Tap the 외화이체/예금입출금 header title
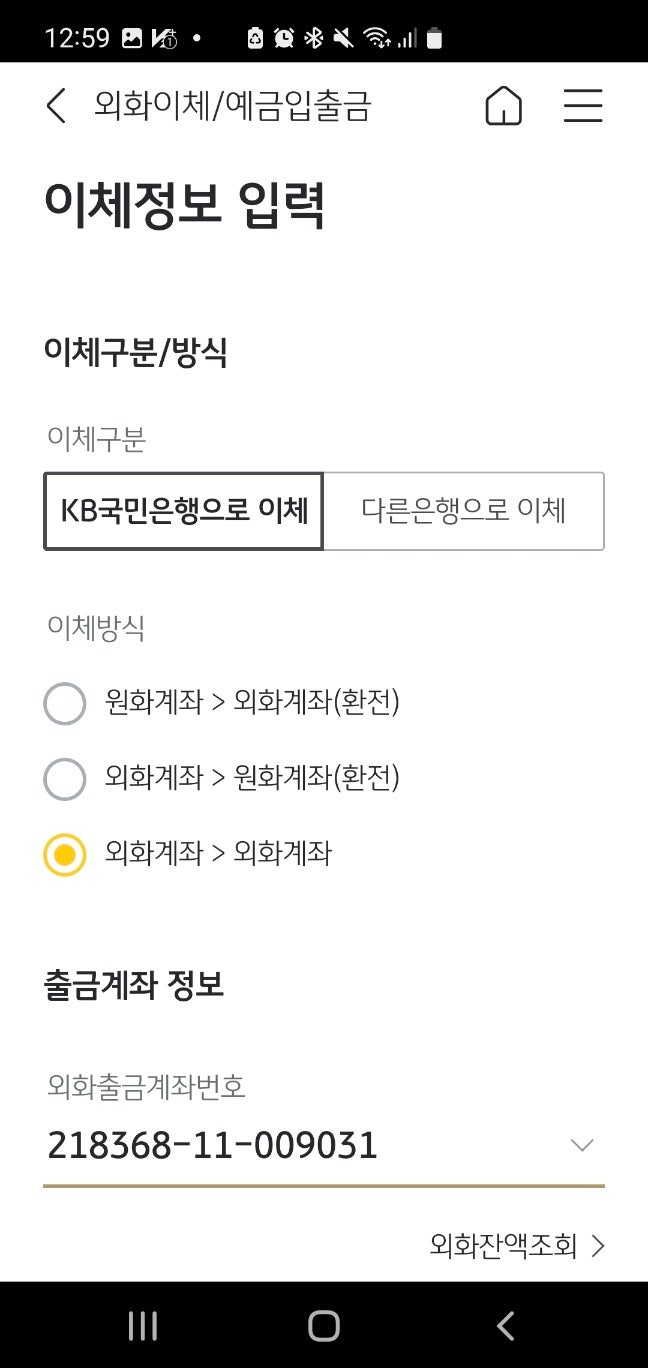 [233, 106]
